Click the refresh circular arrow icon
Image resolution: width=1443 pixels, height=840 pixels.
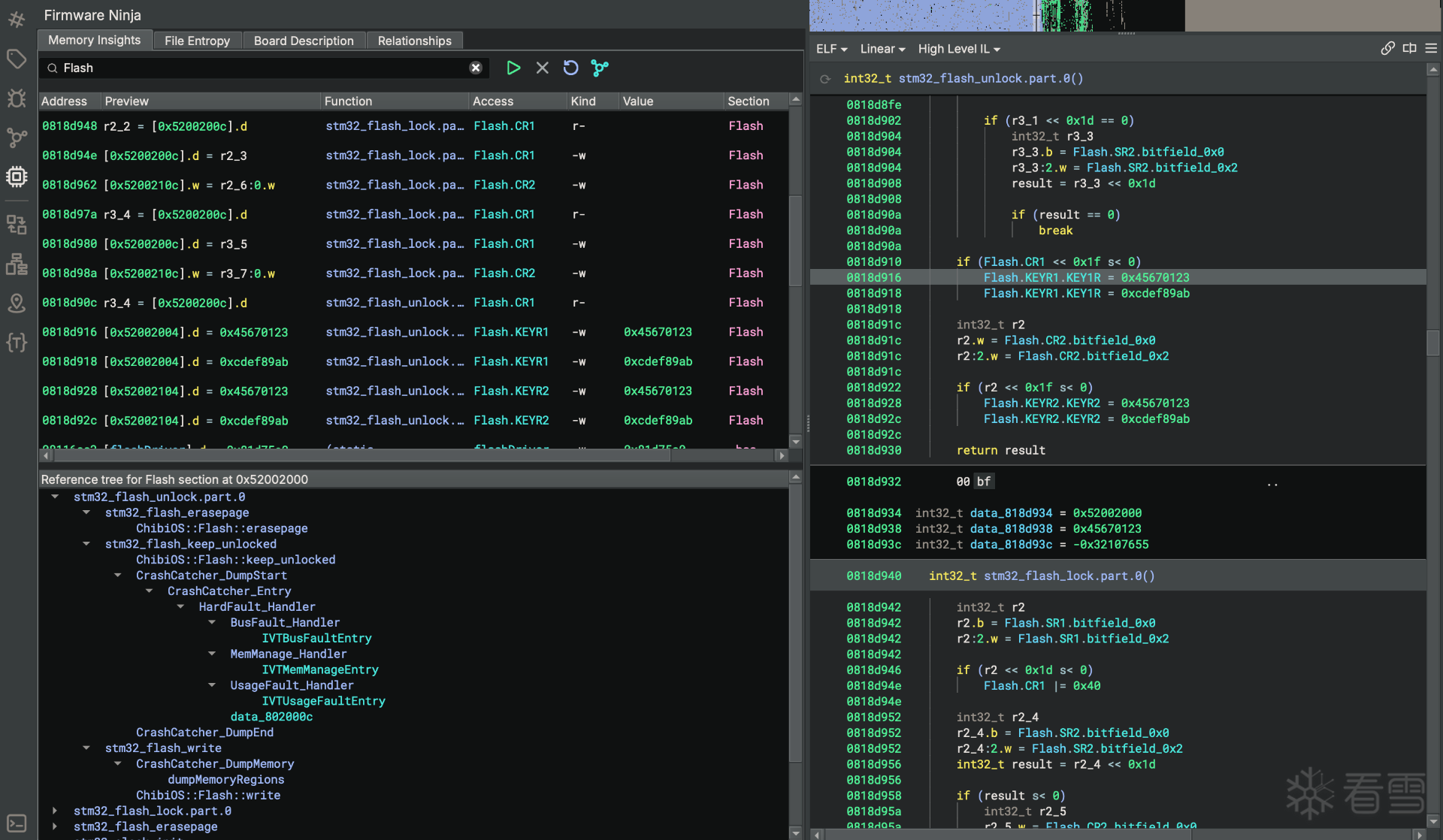(x=570, y=68)
